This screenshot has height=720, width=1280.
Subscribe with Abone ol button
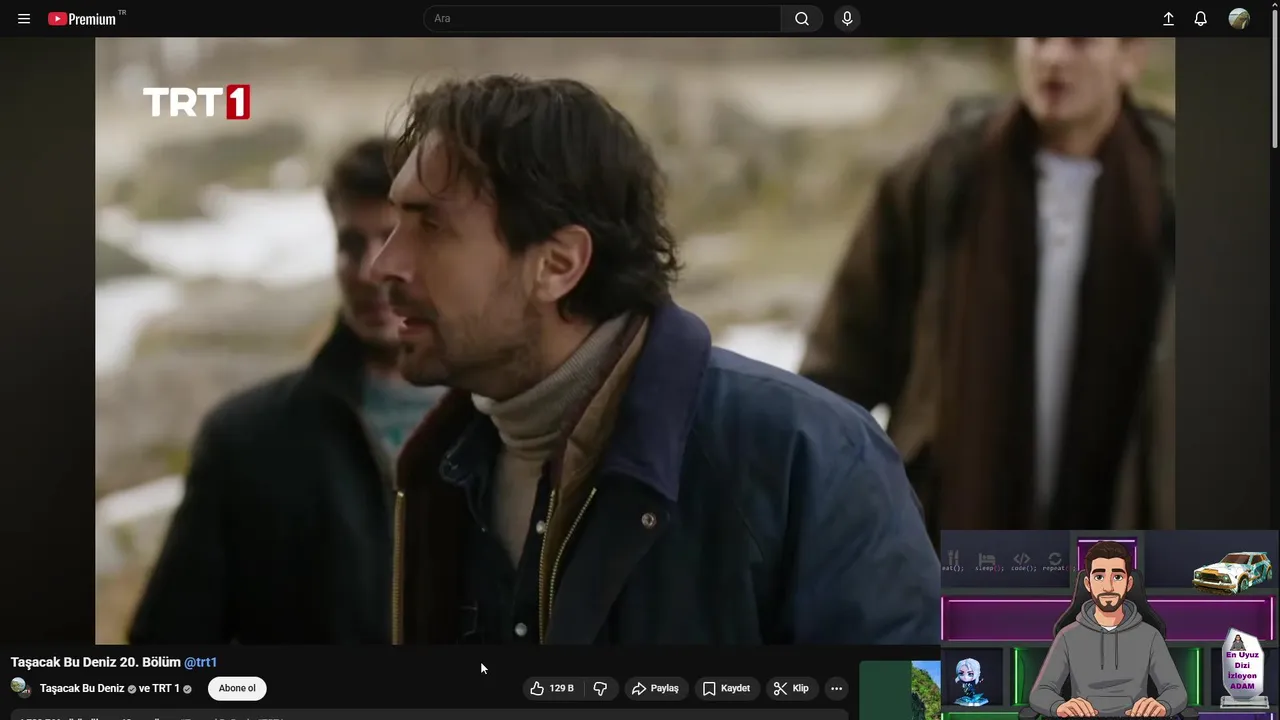(237, 688)
